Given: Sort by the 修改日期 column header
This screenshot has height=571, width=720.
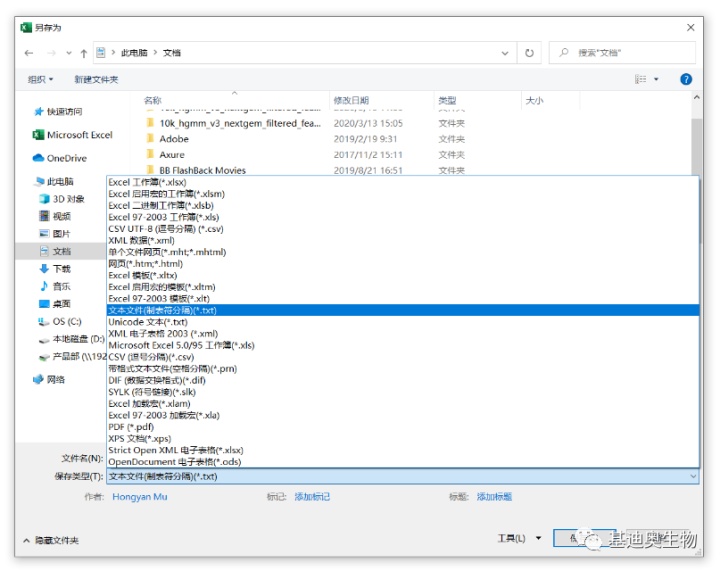Looking at the screenshot, I should coord(351,101).
